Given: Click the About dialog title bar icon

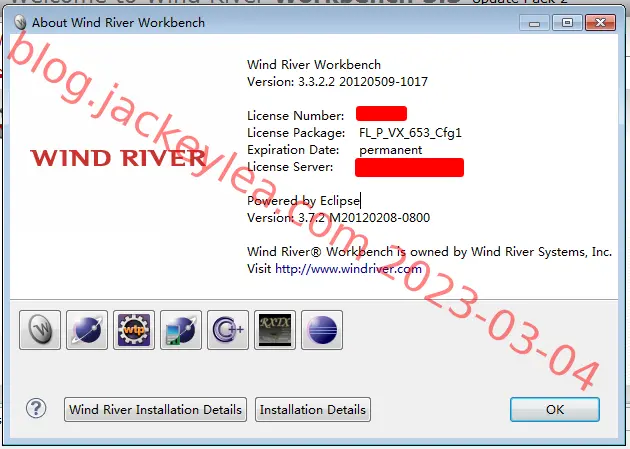Looking at the screenshot, I should pyautogui.click(x=20, y=22).
